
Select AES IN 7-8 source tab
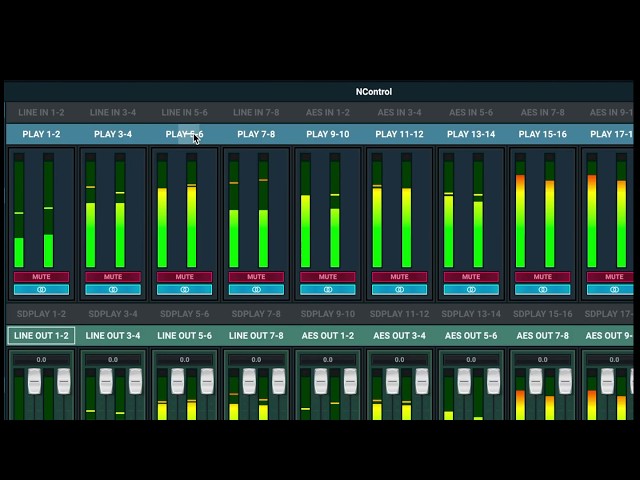[x=543, y=112]
